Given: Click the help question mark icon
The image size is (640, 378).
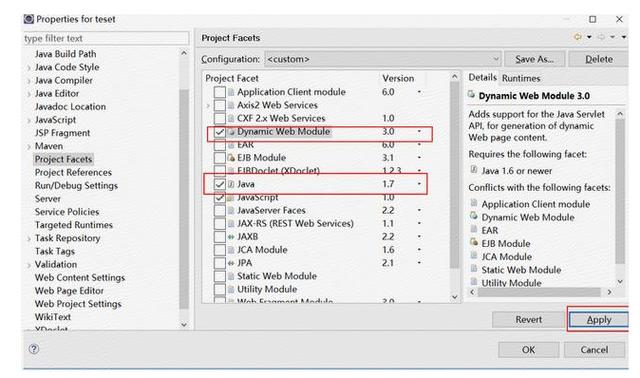Looking at the screenshot, I should pos(34,349).
